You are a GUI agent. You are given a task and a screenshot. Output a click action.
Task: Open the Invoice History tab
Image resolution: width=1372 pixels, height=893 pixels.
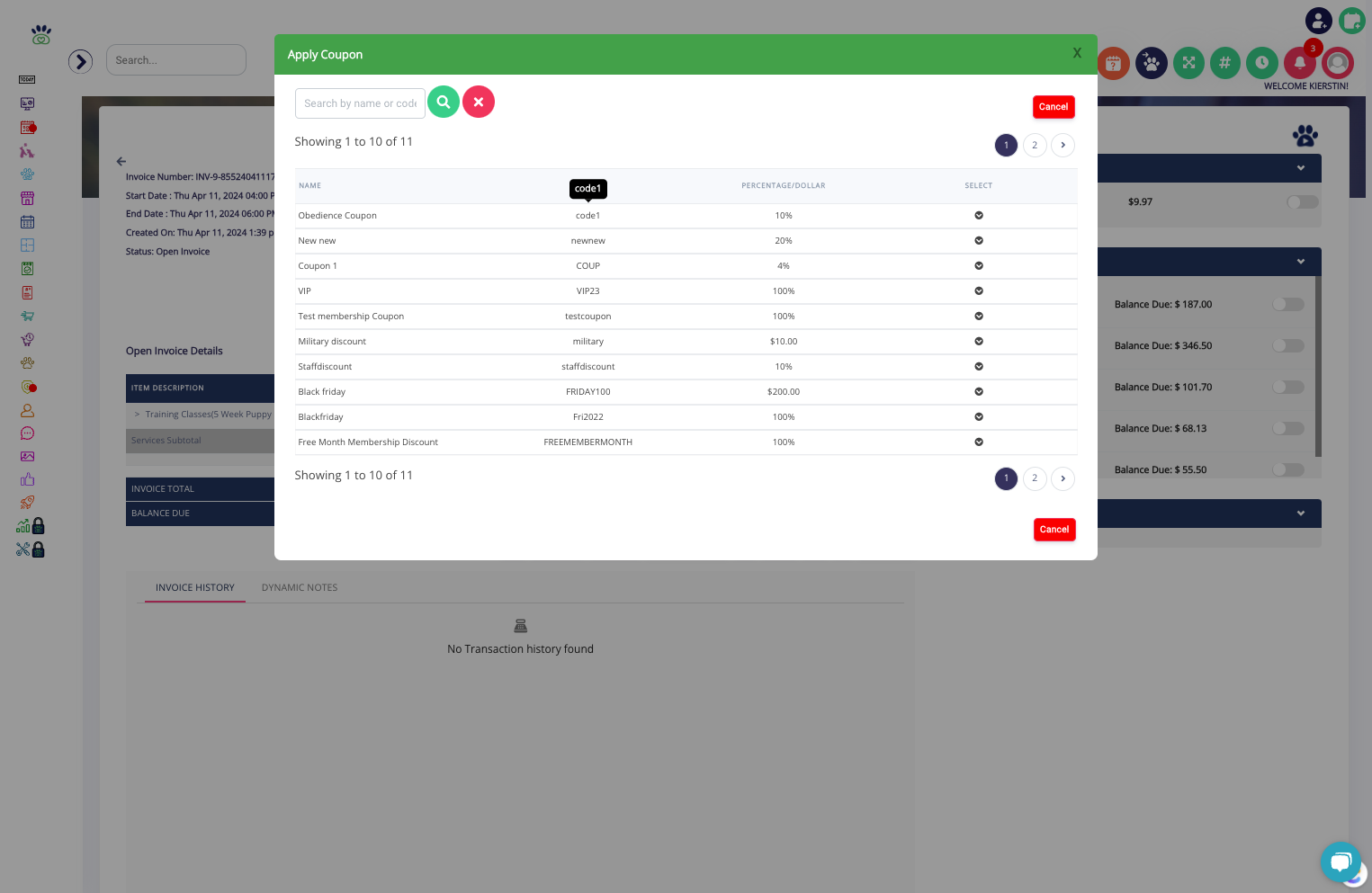(195, 588)
